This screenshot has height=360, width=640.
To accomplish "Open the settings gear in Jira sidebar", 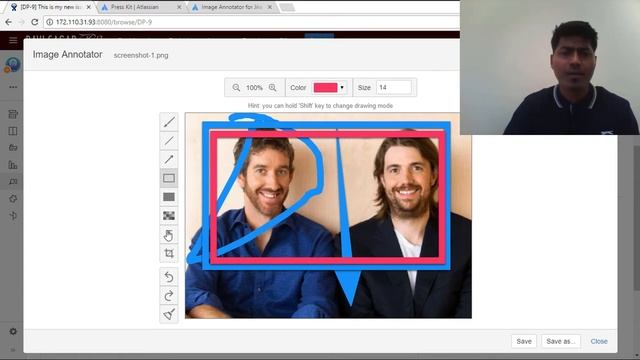I will (13, 331).
